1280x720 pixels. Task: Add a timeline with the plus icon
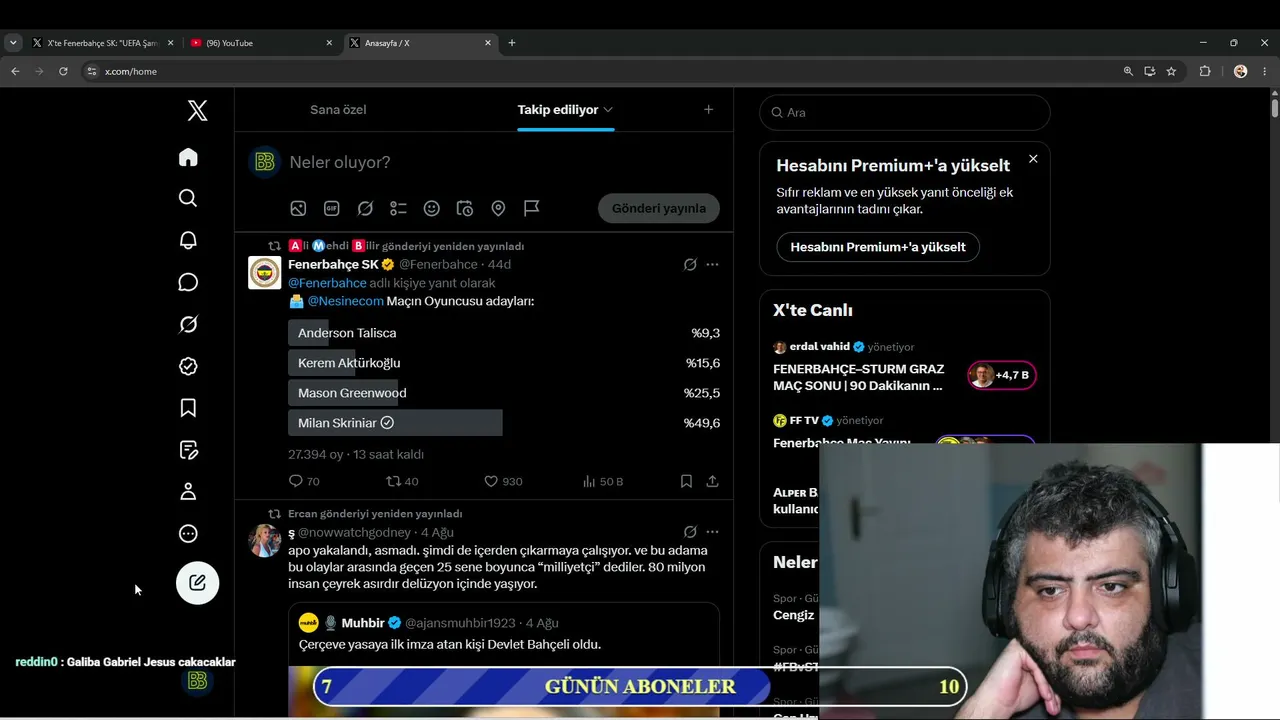click(708, 110)
